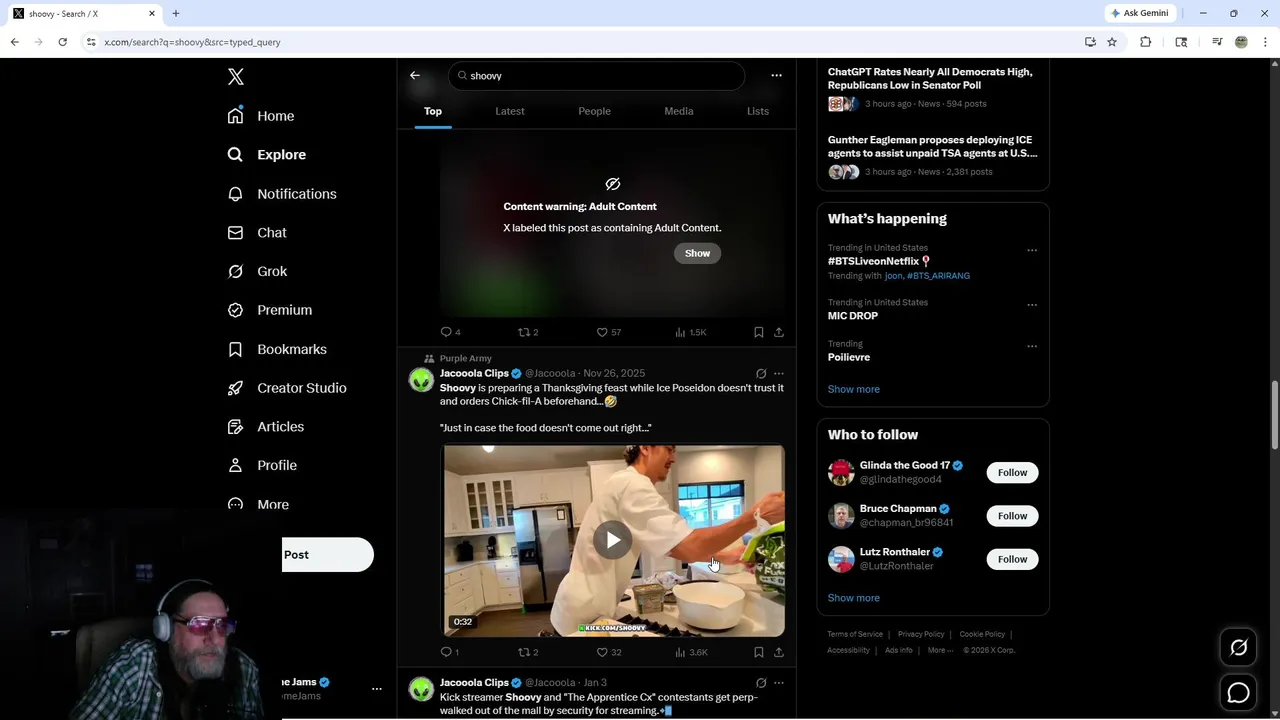Open Creator Studio in the sidebar
1280x720 pixels.
tap(287, 388)
